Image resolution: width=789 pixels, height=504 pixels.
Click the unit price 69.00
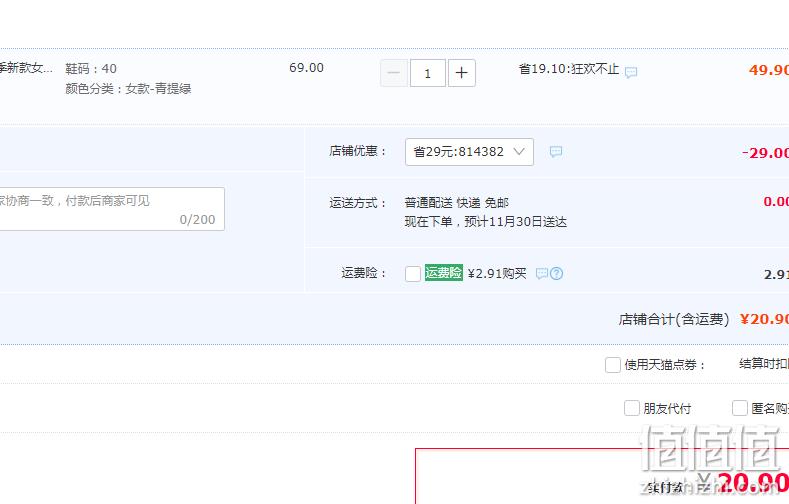tap(306, 68)
